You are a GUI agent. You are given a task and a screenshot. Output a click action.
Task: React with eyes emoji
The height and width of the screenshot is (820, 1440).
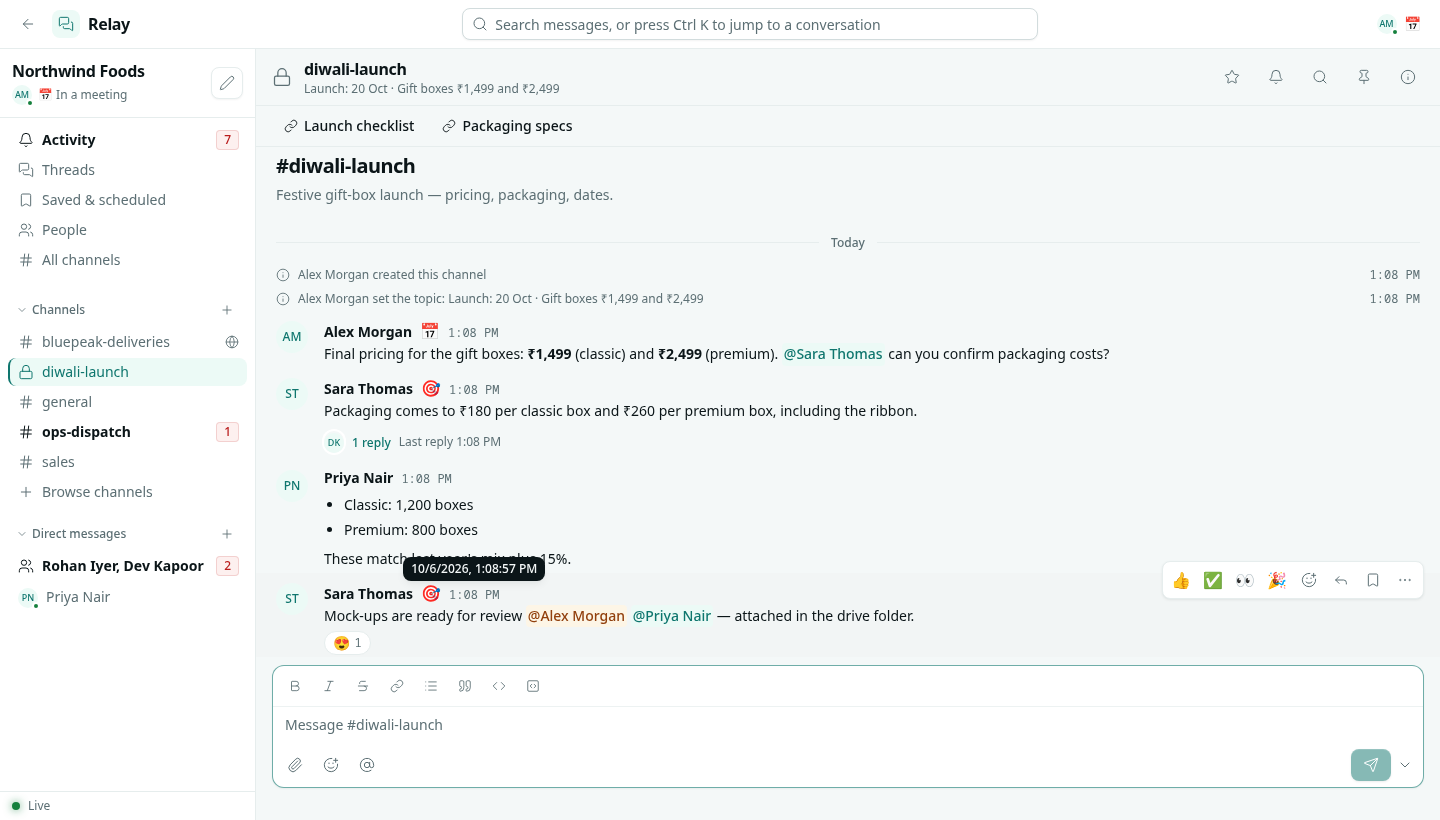1245,580
